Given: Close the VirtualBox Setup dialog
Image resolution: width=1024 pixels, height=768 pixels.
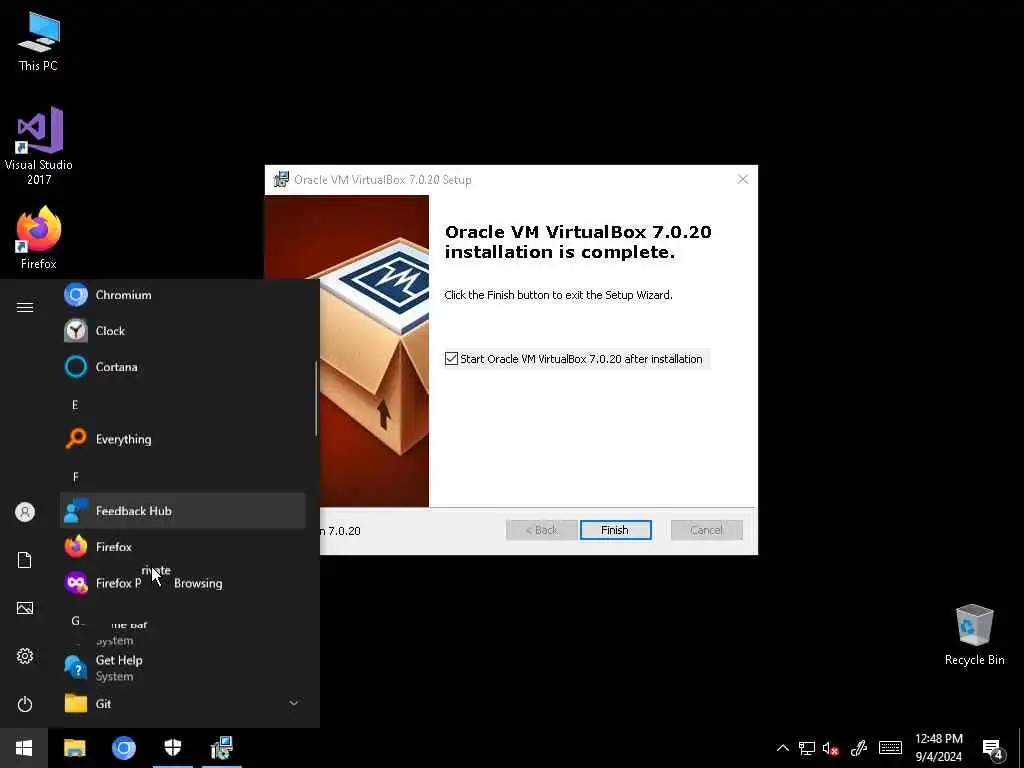Looking at the screenshot, I should (x=743, y=180).
